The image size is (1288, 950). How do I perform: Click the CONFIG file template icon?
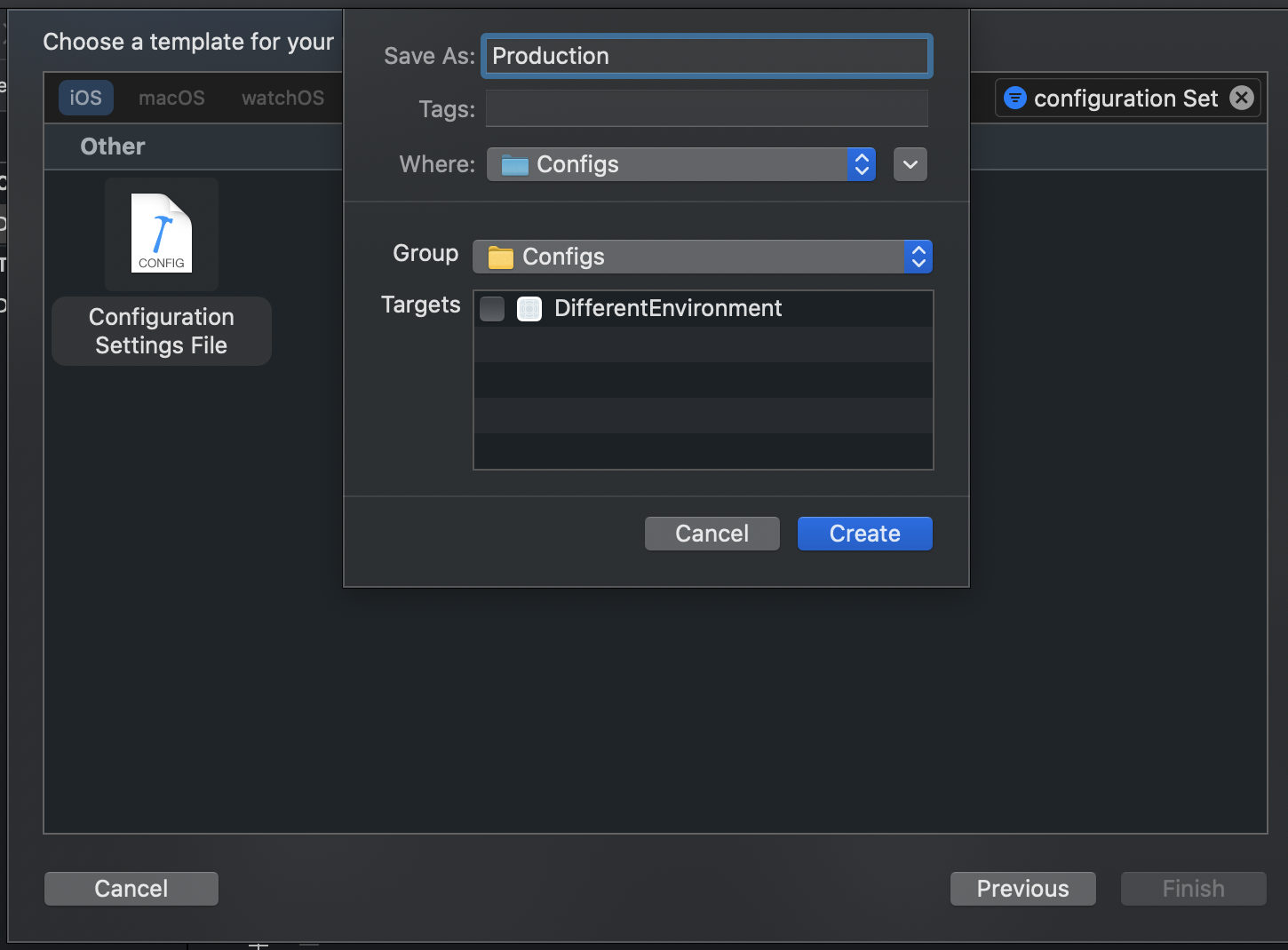point(162,234)
